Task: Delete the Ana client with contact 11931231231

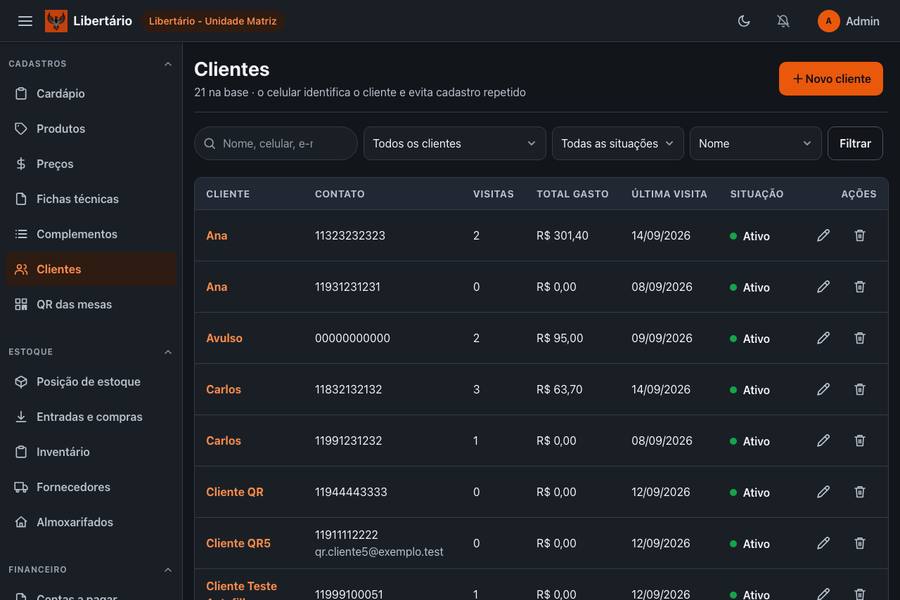Action: tap(859, 287)
